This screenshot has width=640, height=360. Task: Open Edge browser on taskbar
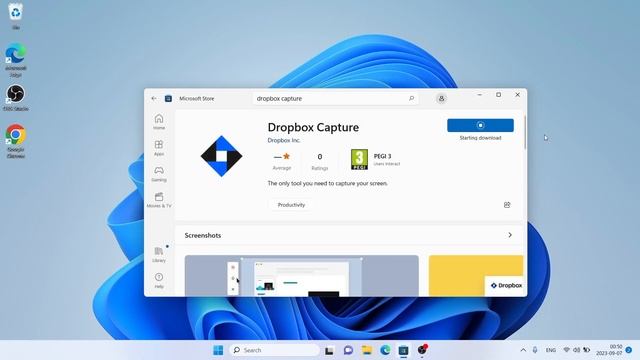pyautogui.click(x=385, y=350)
